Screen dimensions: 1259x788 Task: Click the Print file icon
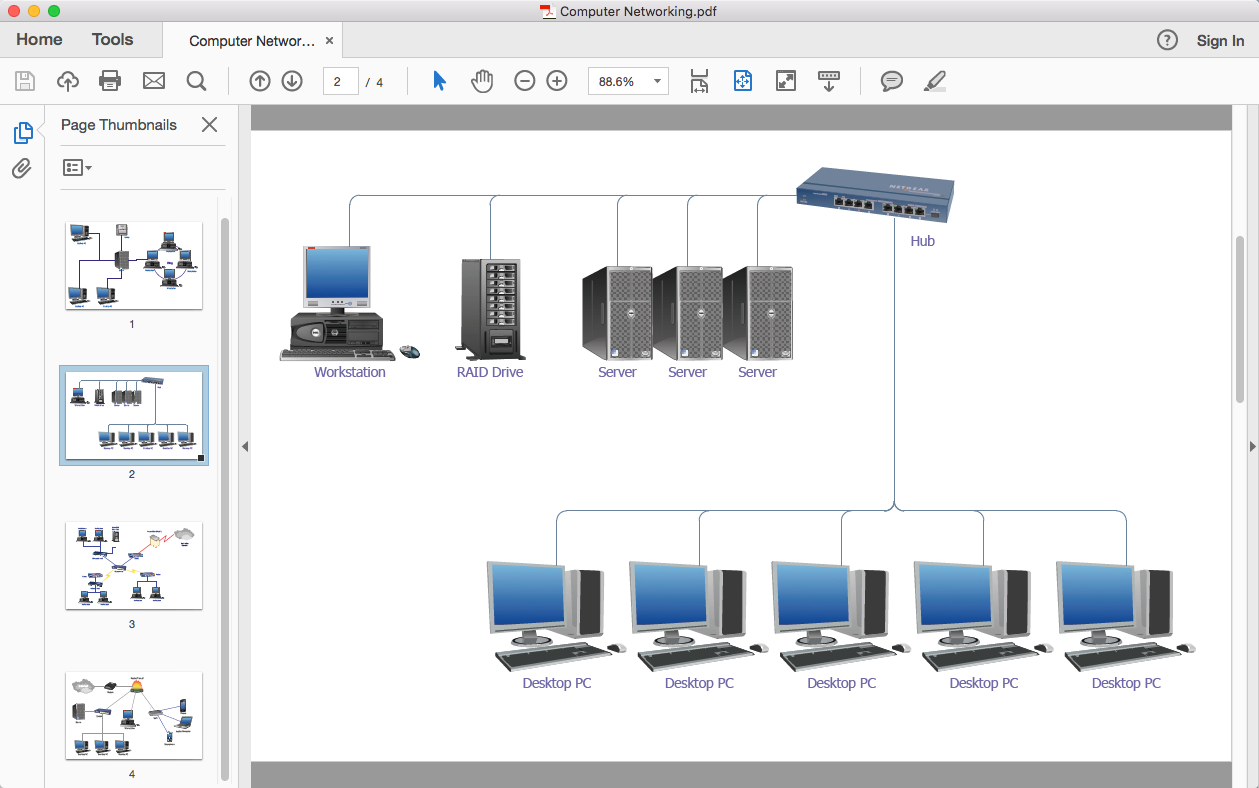tap(110, 81)
